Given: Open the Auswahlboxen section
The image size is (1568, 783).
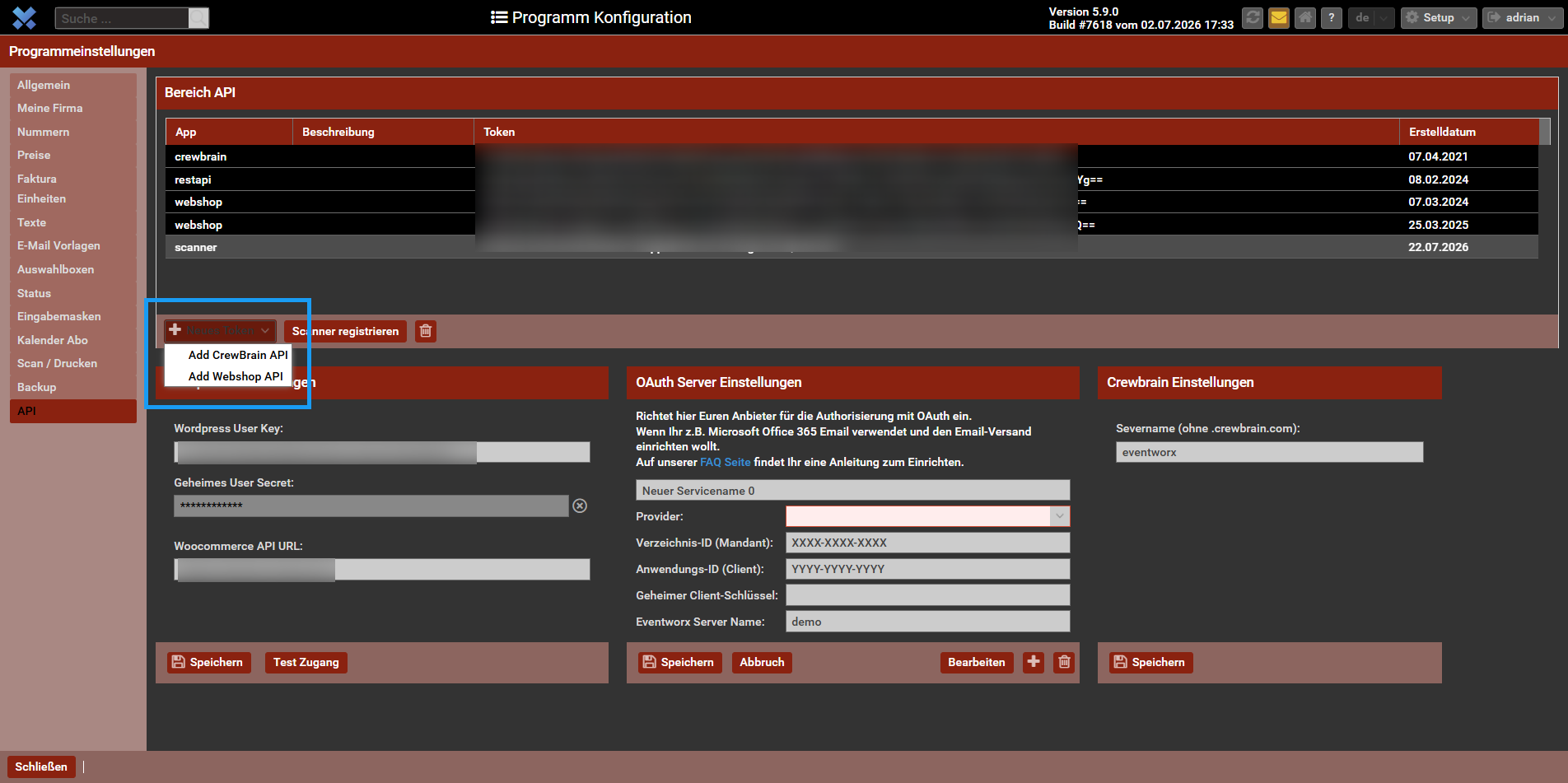Looking at the screenshot, I should (73, 269).
